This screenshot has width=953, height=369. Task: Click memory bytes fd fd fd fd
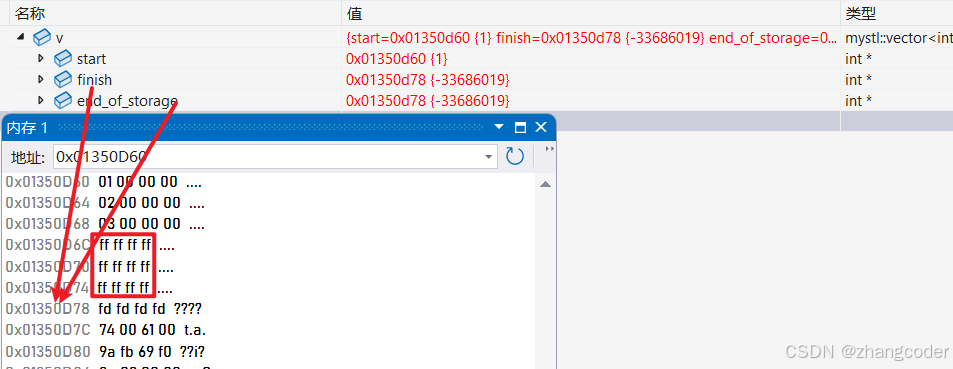point(132,309)
